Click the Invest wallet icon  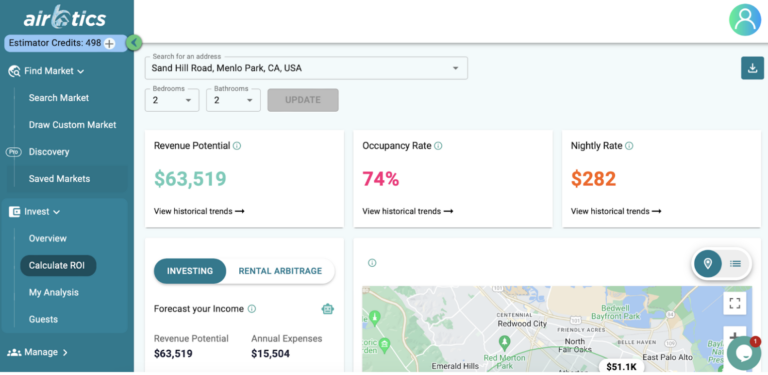point(14,212)
